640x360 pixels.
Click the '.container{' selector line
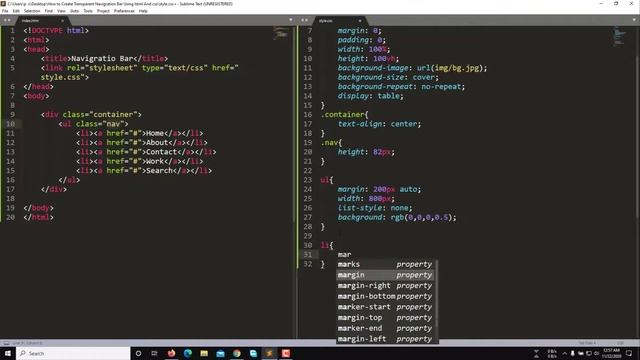click(x=344, y=115)
